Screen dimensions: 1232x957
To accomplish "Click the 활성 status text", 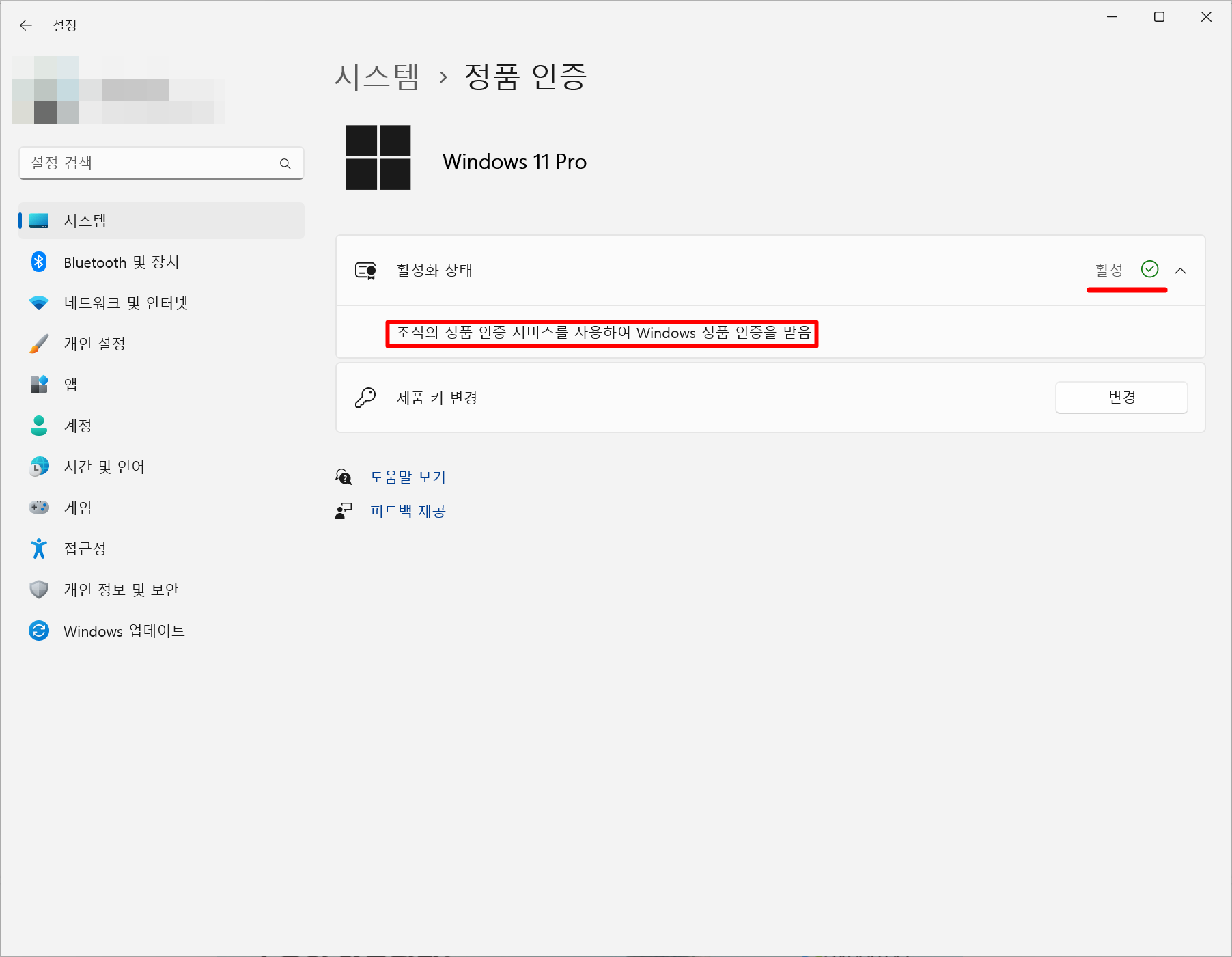I will pos(1109,270).
